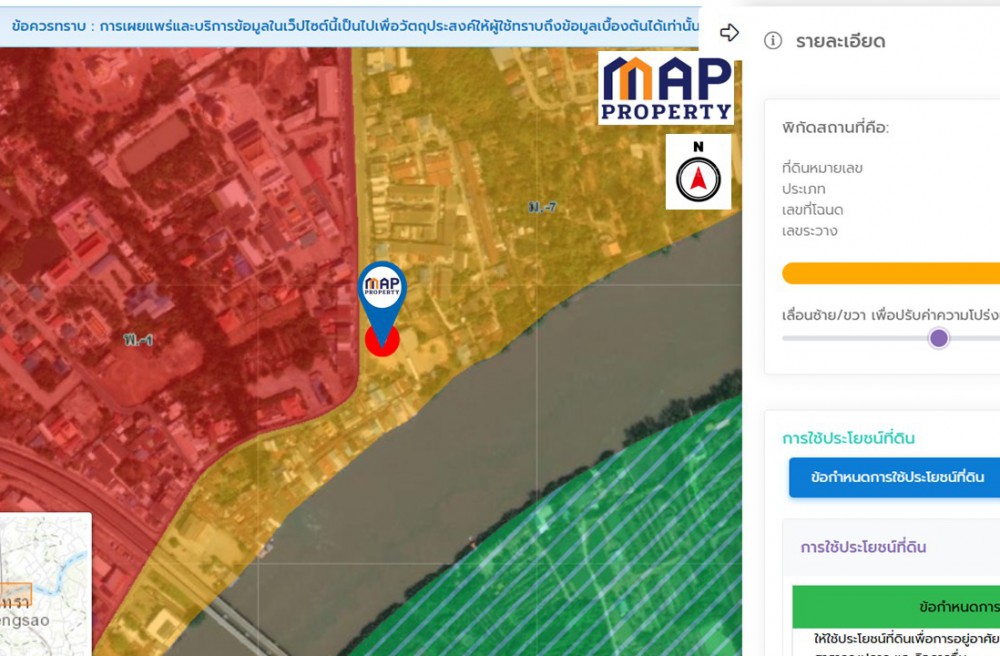Click the MAP PROPERTY logo watermark
The width and height of the screenshot is (1000, 656).
tap(665, 89)
